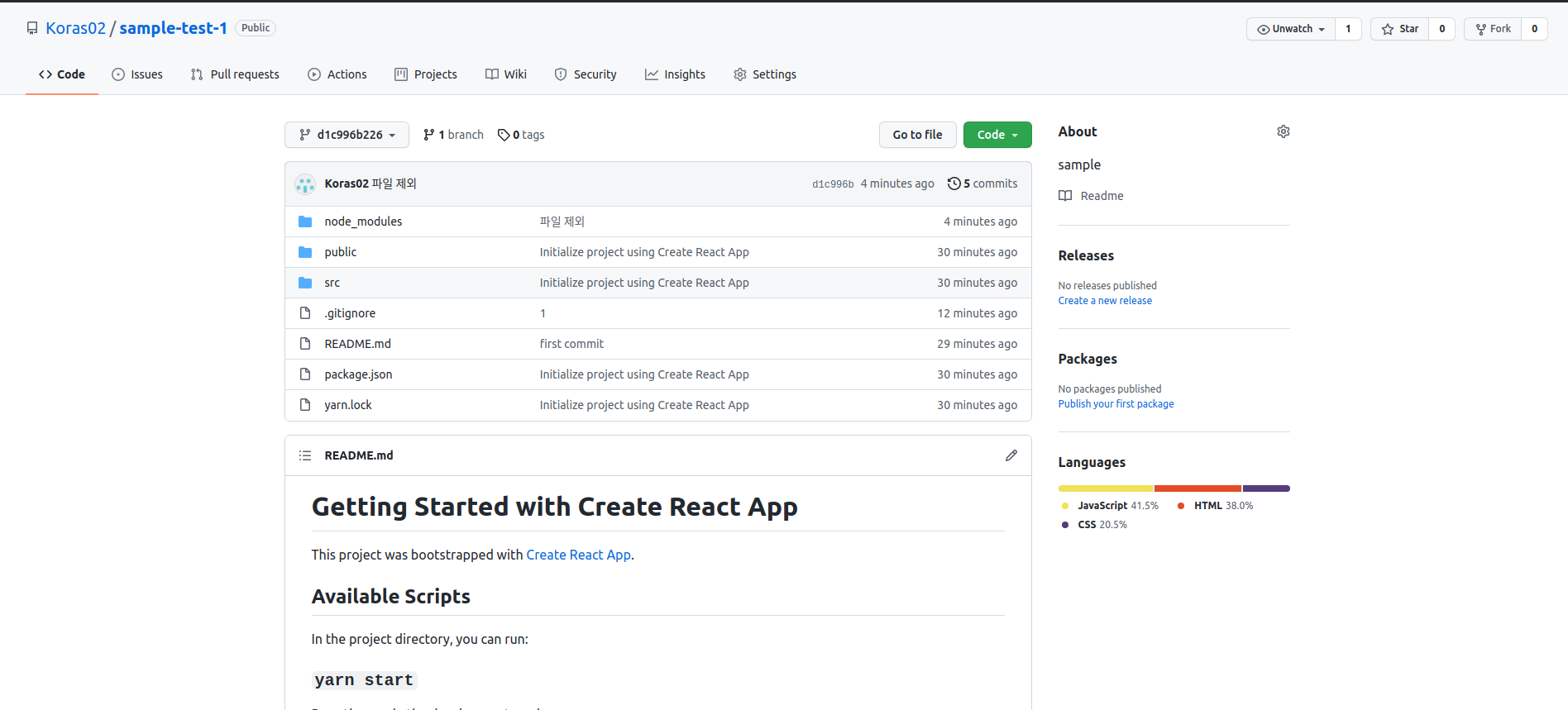This screenshot has height=710, width=1568.
Task: Click the .gitignore file icon
Action: coord(305,313)
